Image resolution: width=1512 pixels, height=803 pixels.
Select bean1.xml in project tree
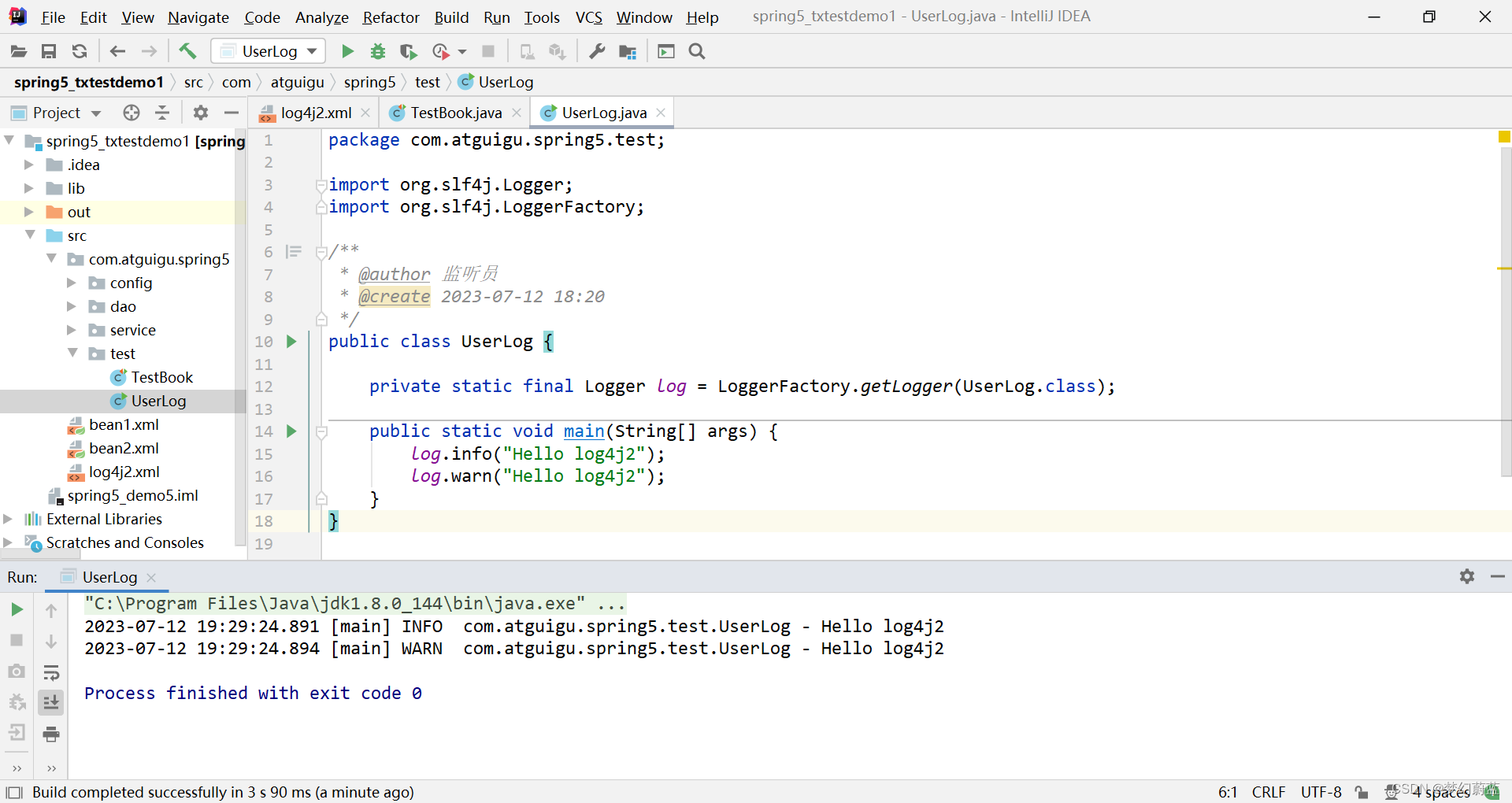(124, 424)
